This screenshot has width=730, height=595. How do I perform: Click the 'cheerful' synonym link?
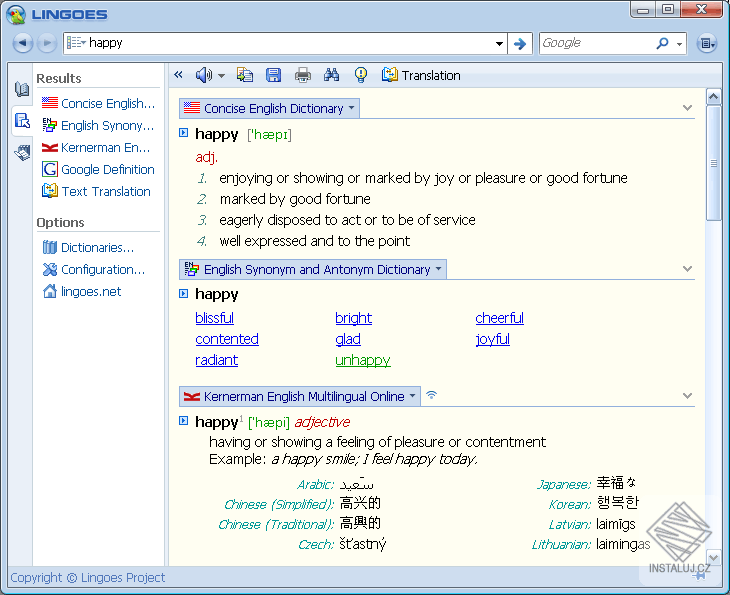[x=499, y=318]
